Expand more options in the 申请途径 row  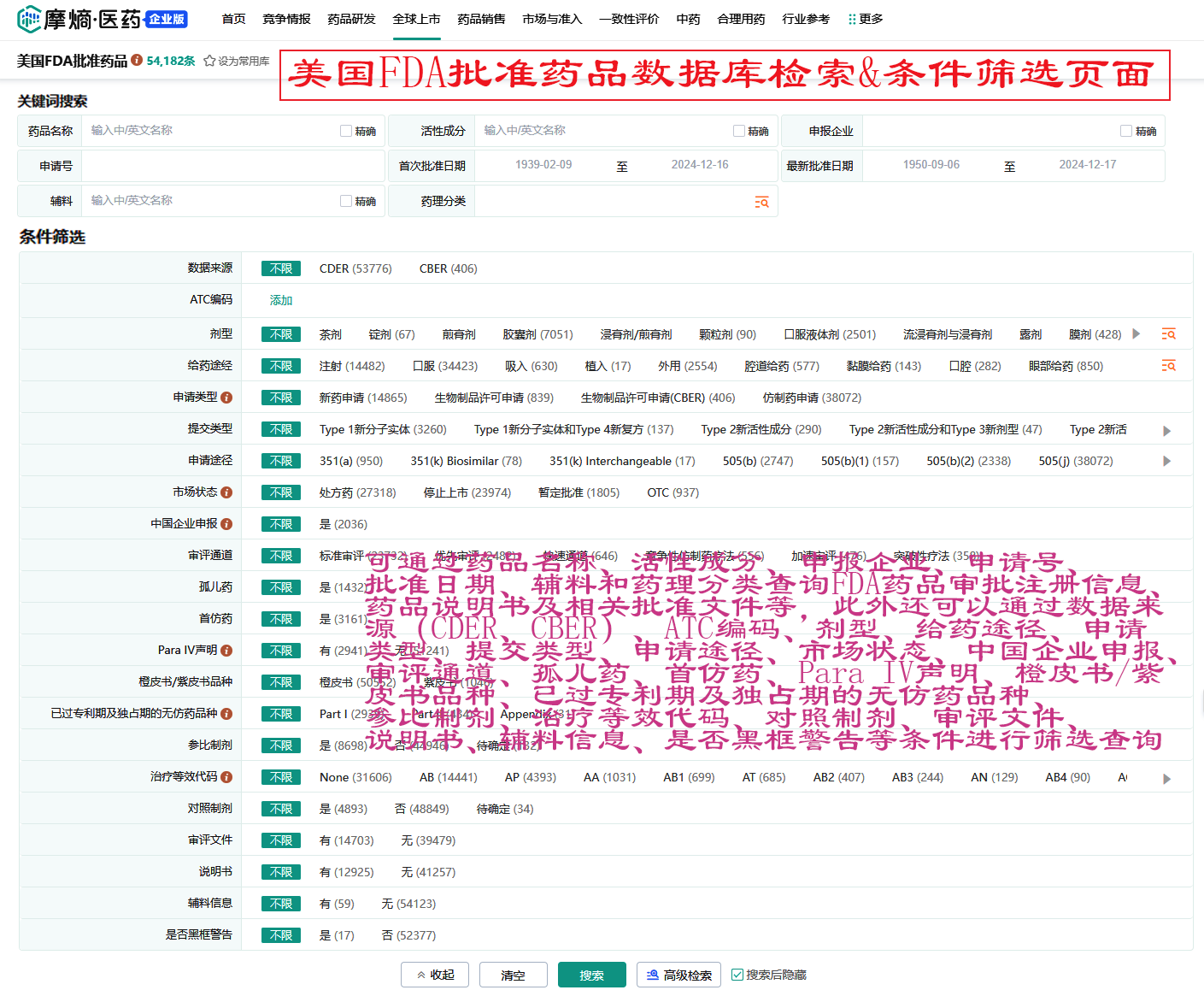(1166, 462)
